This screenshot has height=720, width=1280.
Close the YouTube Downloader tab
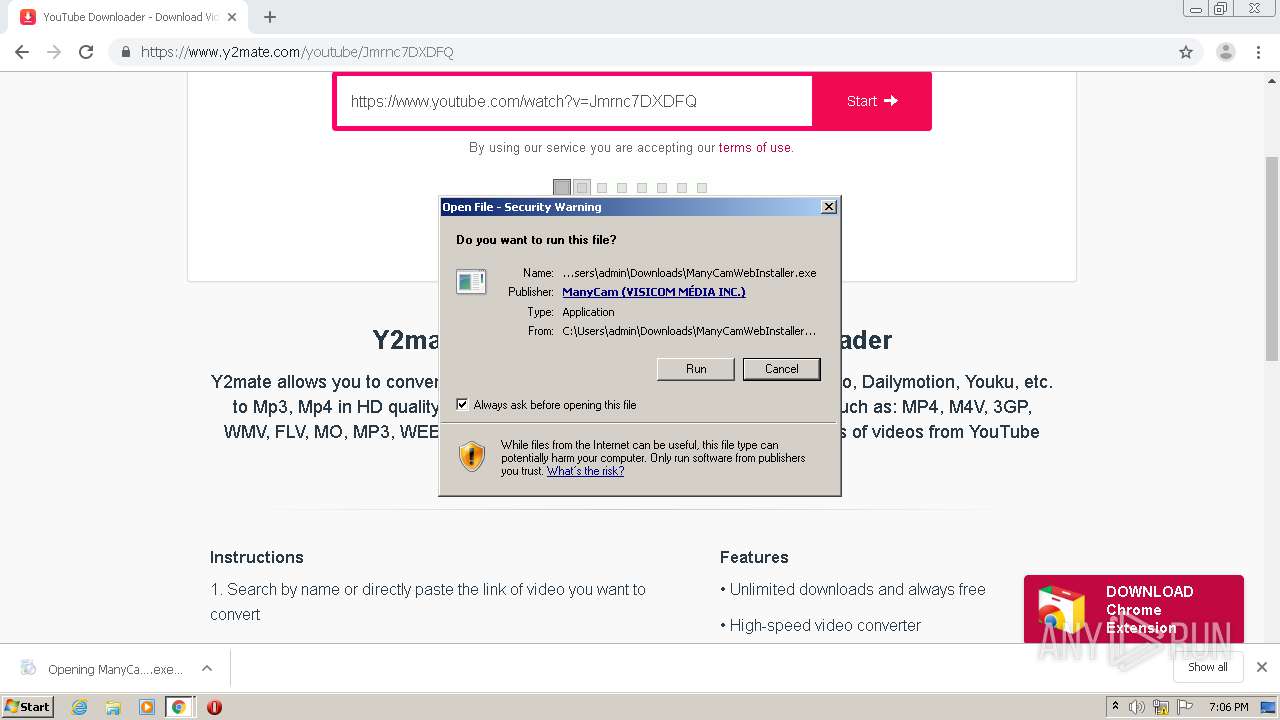[x=232, y=17]
